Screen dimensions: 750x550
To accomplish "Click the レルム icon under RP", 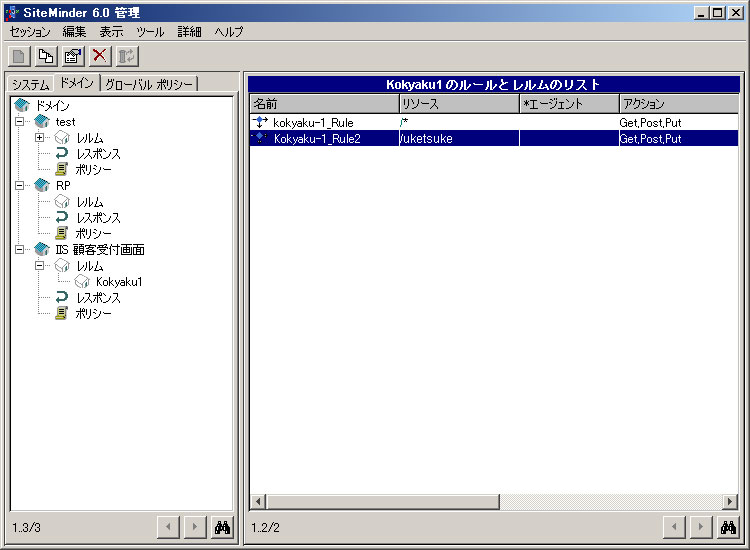I will point(62,201).
